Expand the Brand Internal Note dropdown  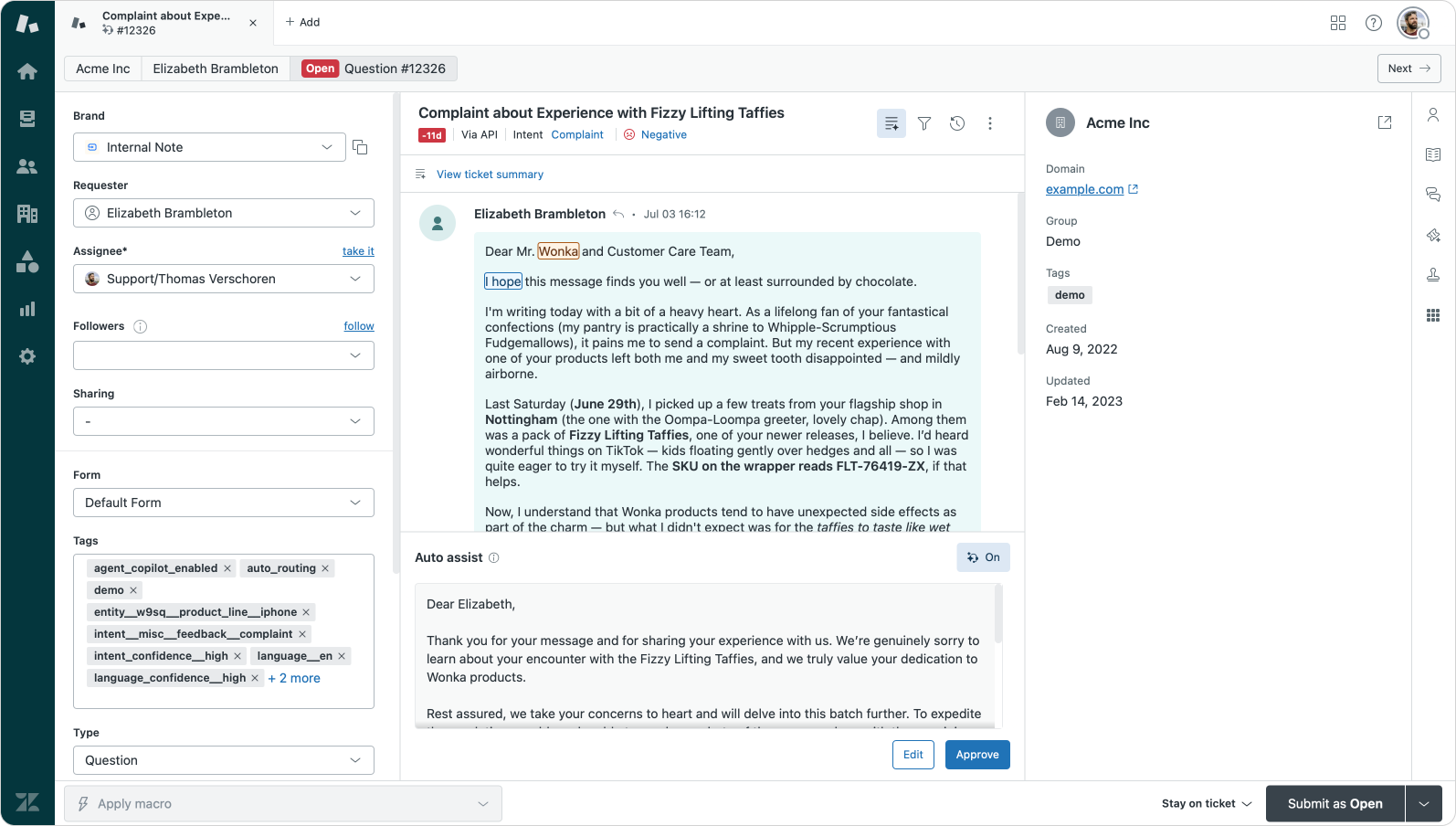pos(209,147)
